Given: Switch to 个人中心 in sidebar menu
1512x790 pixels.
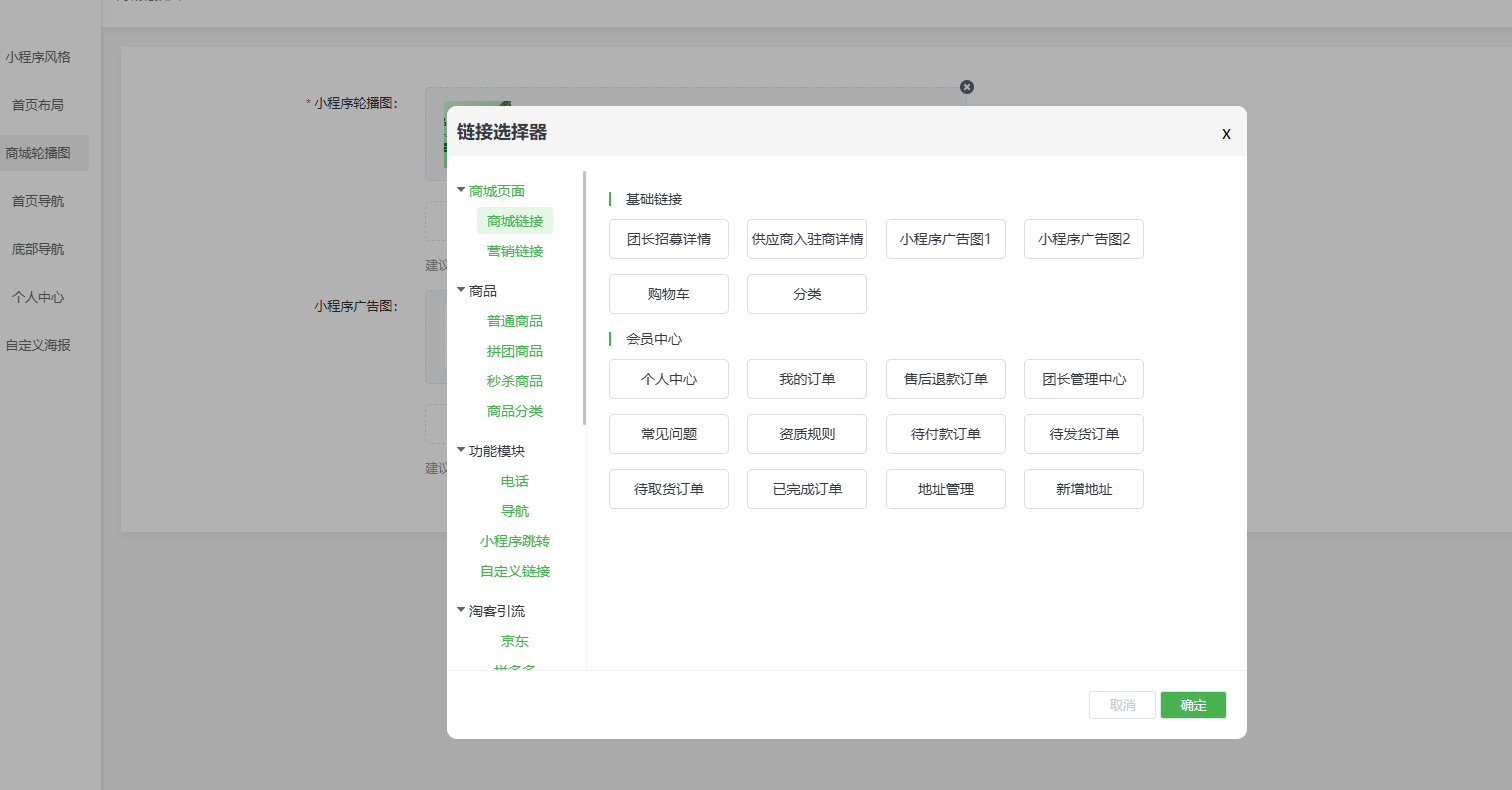Looking at the screenshot, I should point(38,297).
